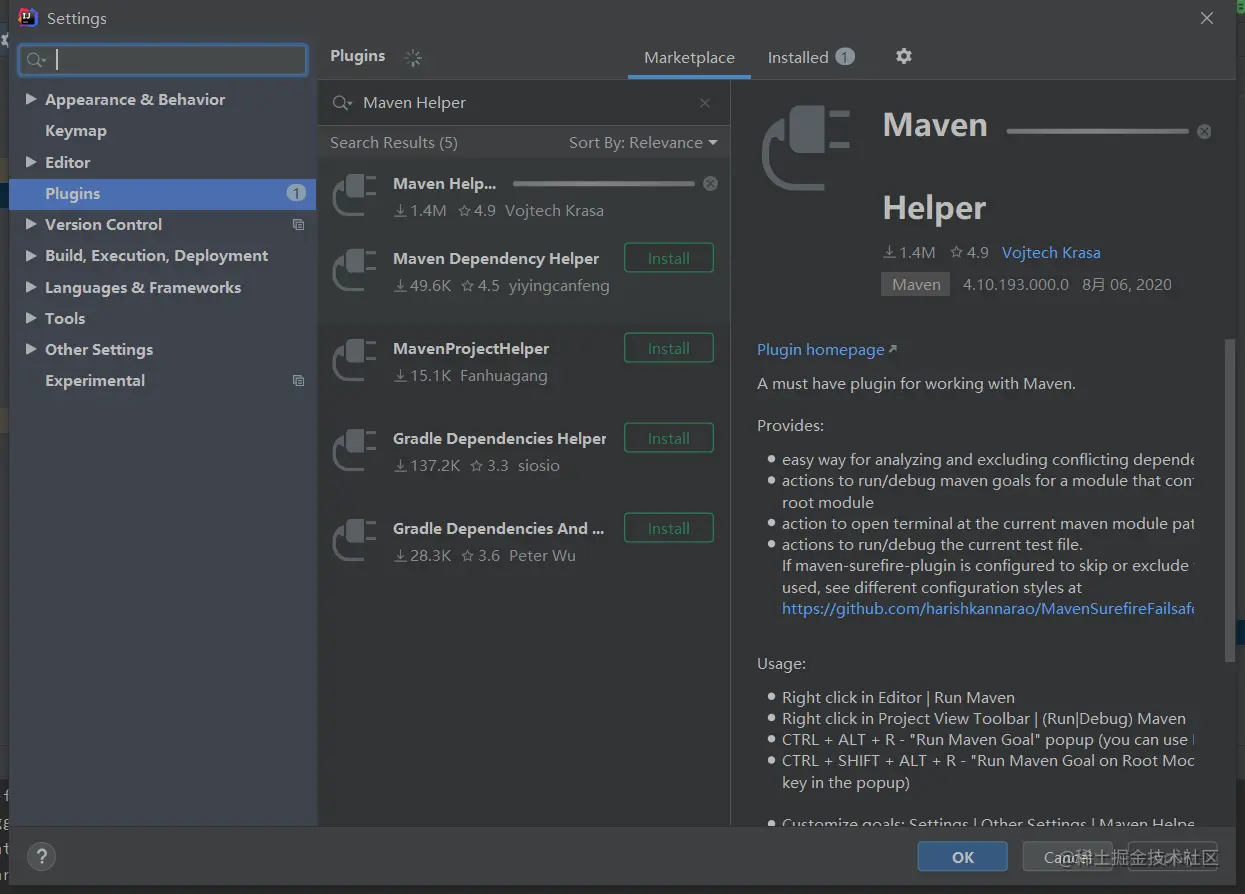Screen dimensions: 1245x894
Task: Install Gradle Dependencies And plugin
Action: pyautogui.click(x=669, y=528)
